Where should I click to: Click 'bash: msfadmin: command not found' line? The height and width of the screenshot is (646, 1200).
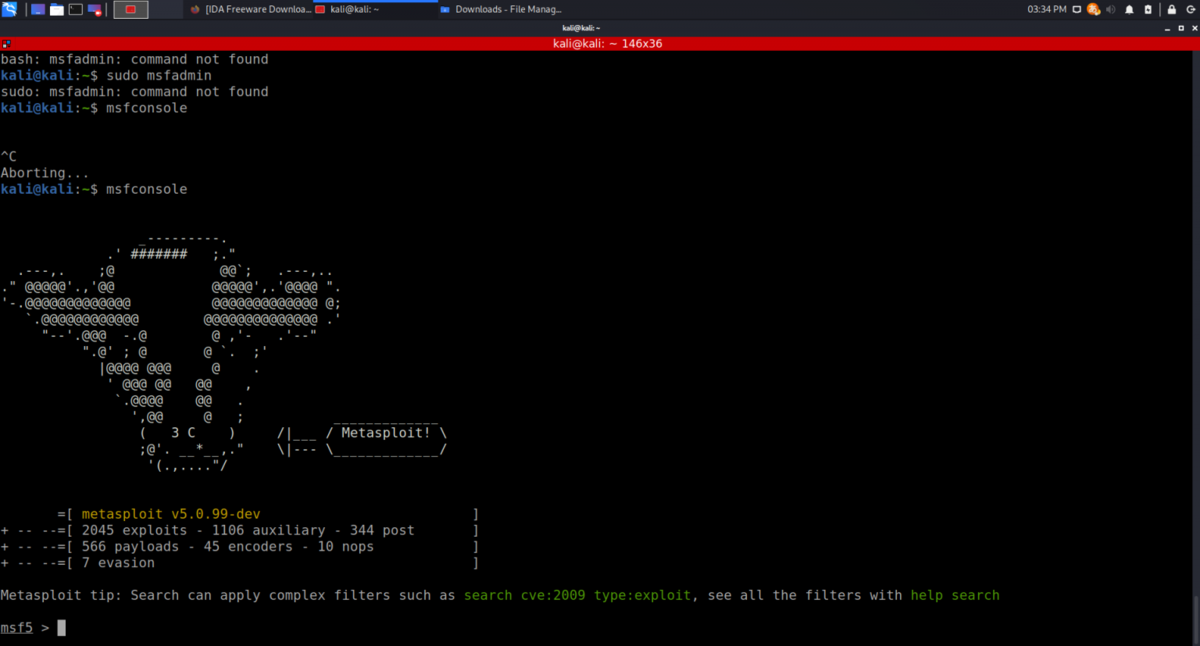(134, 59)
